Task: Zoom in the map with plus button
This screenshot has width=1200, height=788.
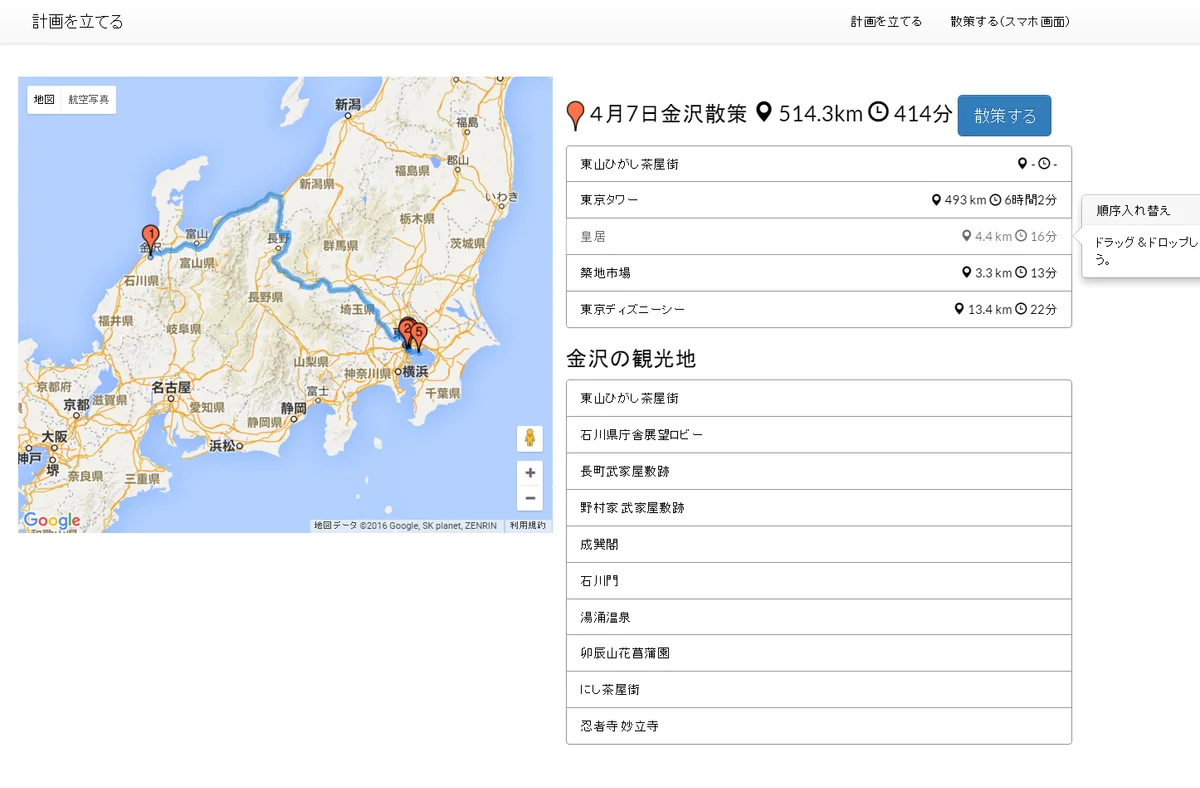Action: [x=530, y=473]
